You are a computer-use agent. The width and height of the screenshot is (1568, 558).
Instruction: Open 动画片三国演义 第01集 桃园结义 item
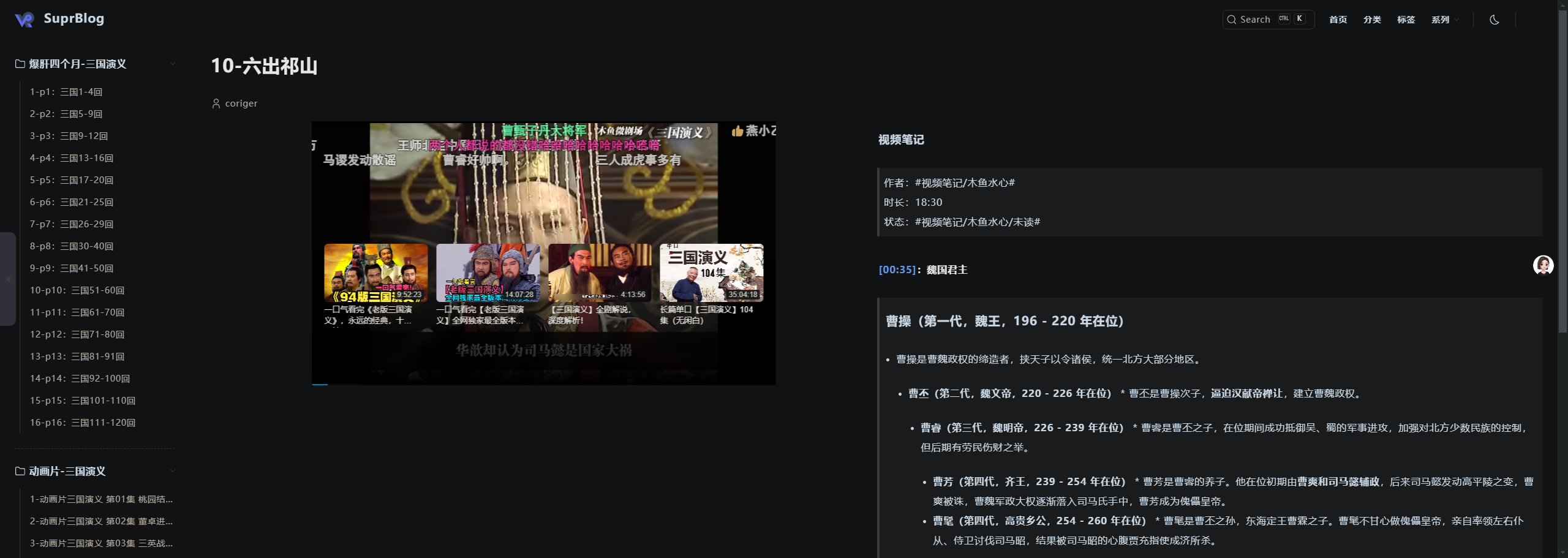tap(101, 499)
